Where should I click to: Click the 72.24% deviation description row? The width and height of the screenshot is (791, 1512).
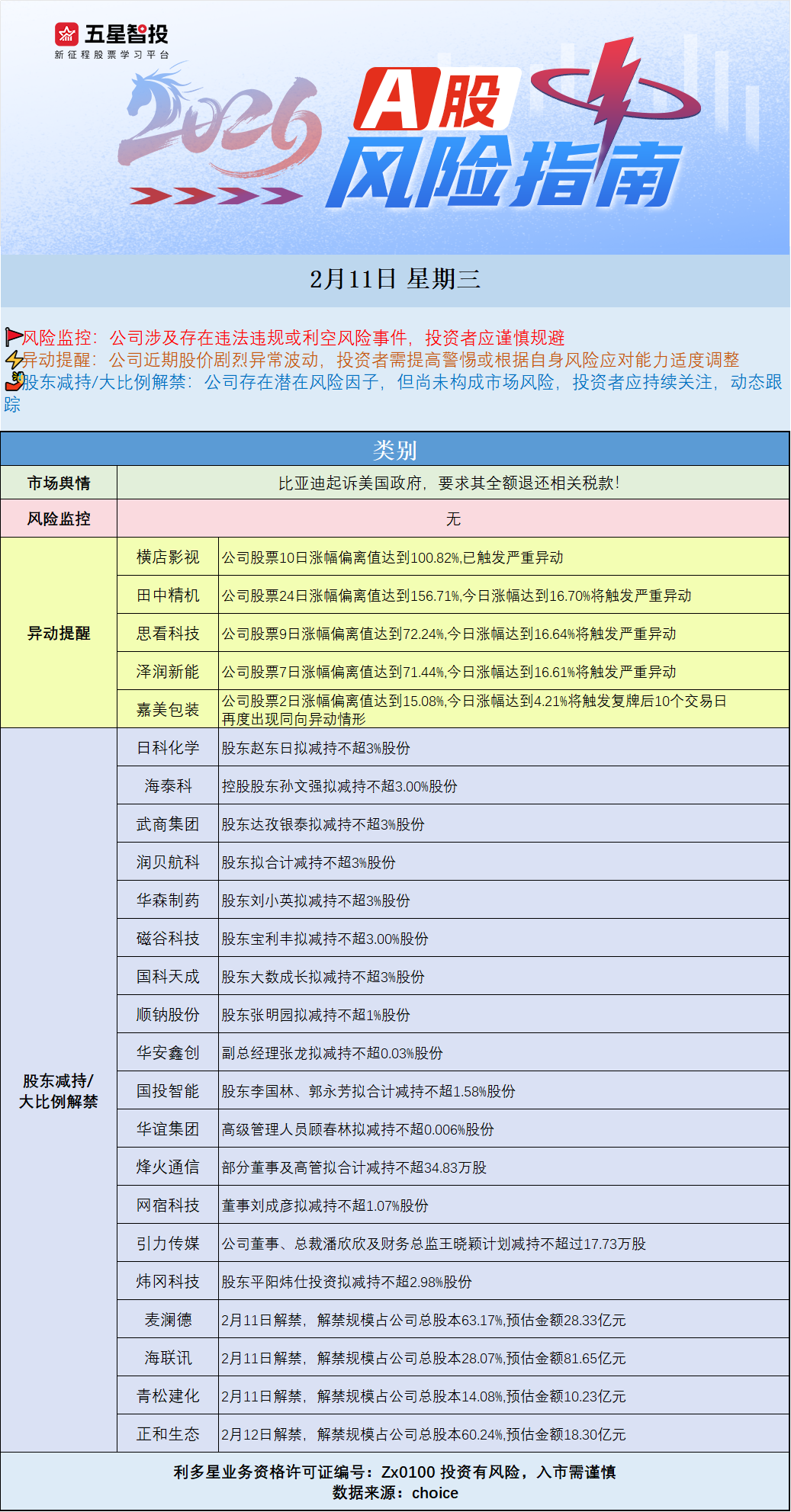click(449, 634)
